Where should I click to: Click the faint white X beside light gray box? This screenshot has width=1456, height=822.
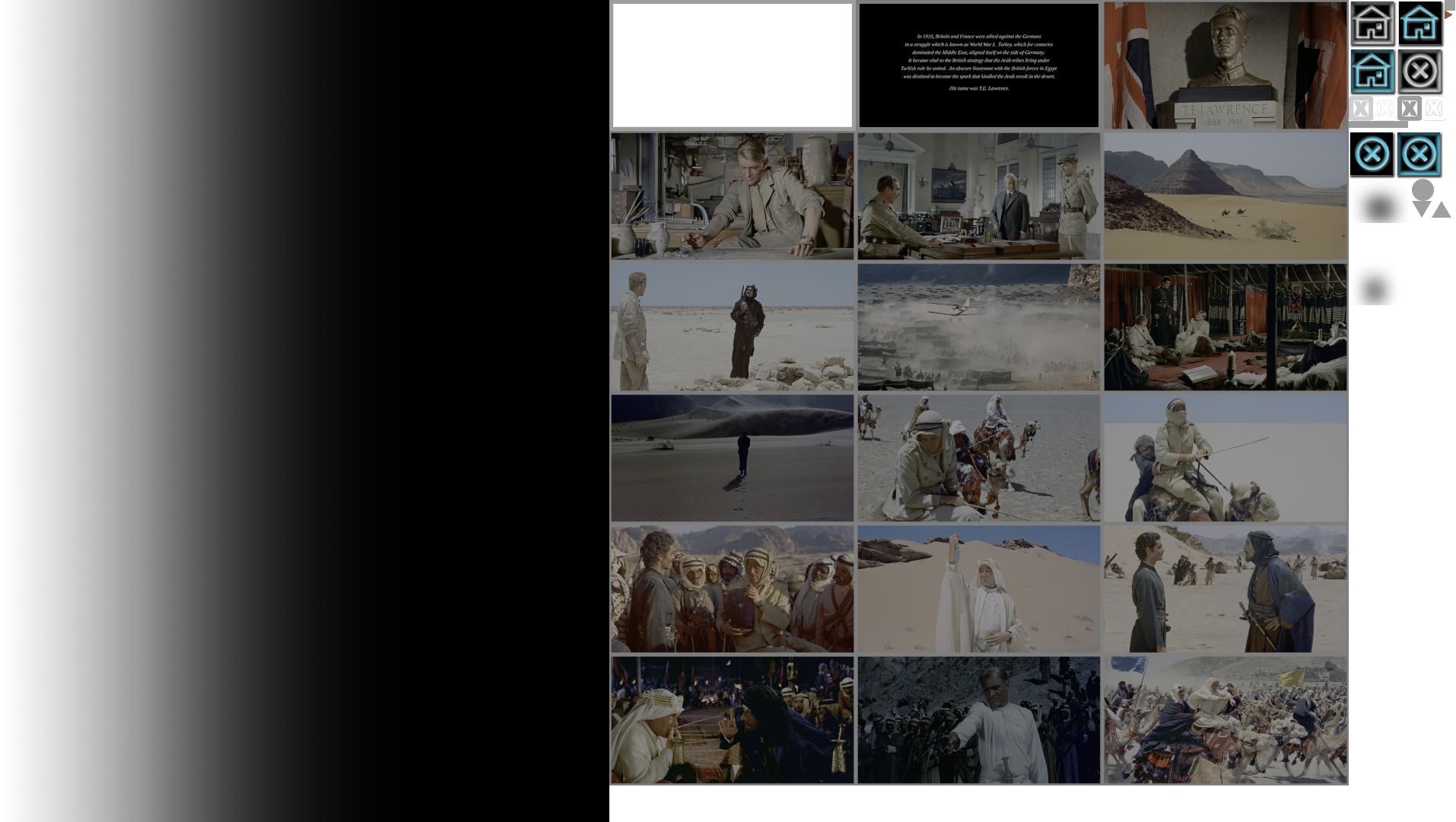coord(1385,109)
